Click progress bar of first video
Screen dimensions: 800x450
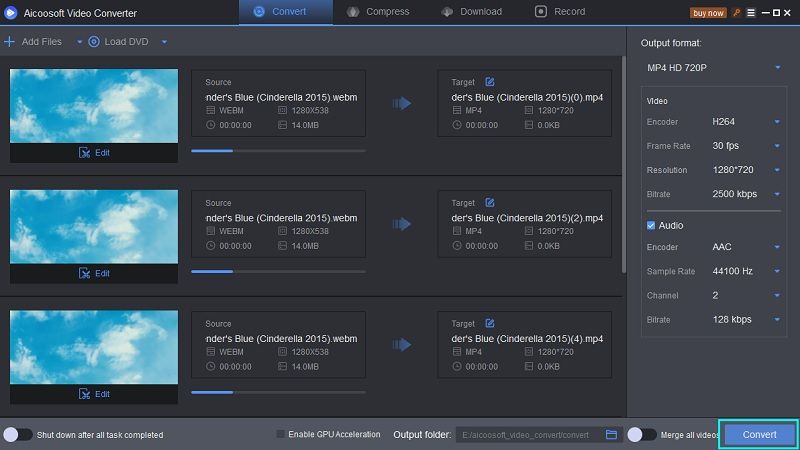tap(278, 151)
